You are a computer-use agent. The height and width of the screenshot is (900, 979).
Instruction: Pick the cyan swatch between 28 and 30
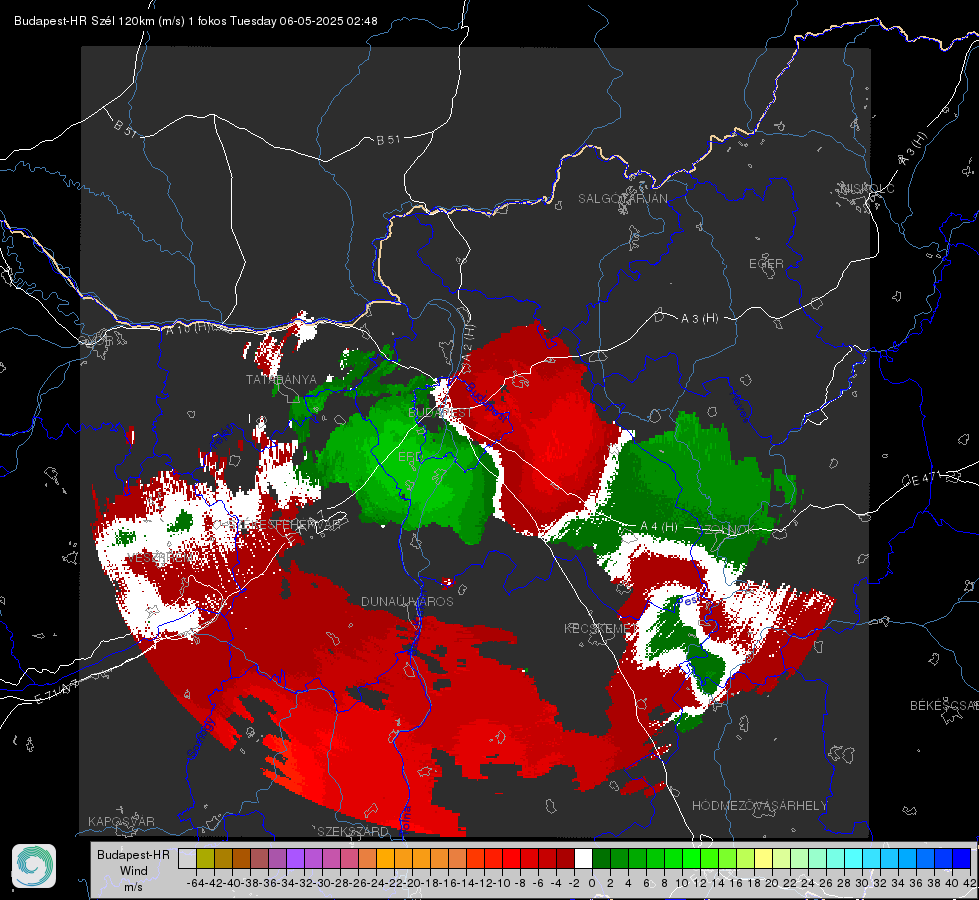(854, 858)
